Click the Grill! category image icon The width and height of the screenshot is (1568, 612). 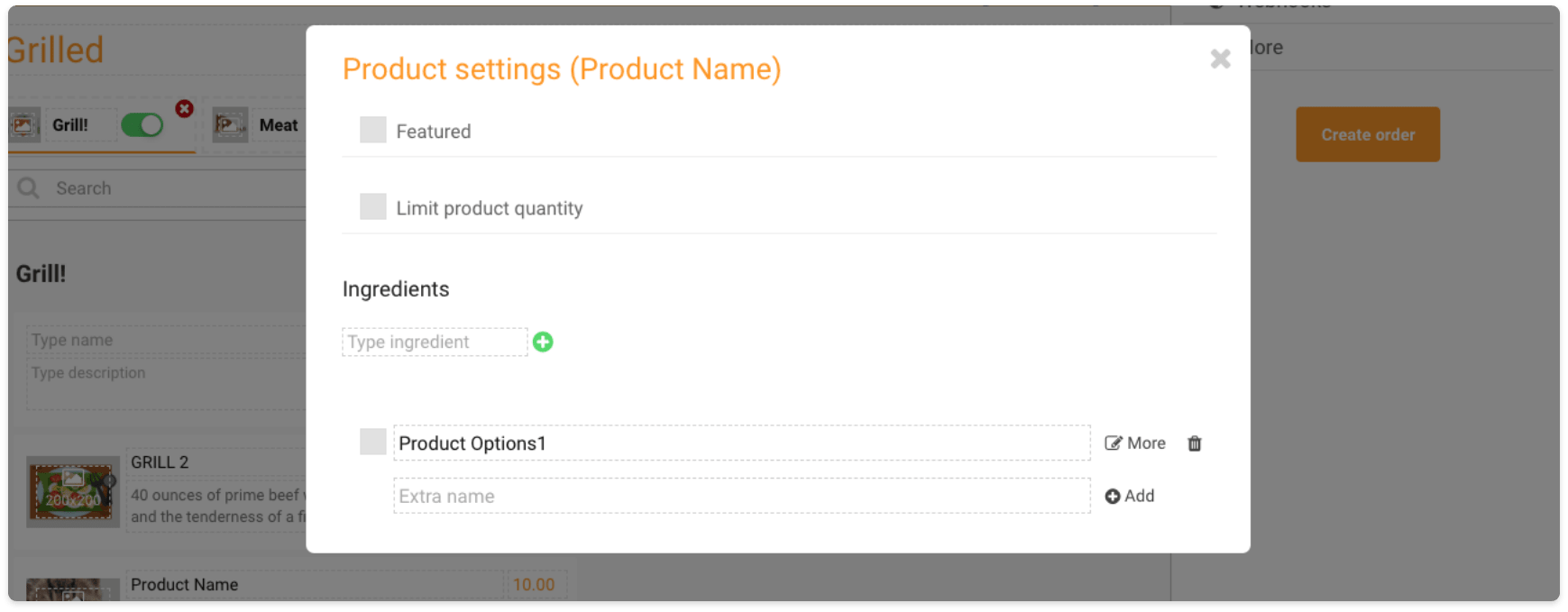[24, 125]
